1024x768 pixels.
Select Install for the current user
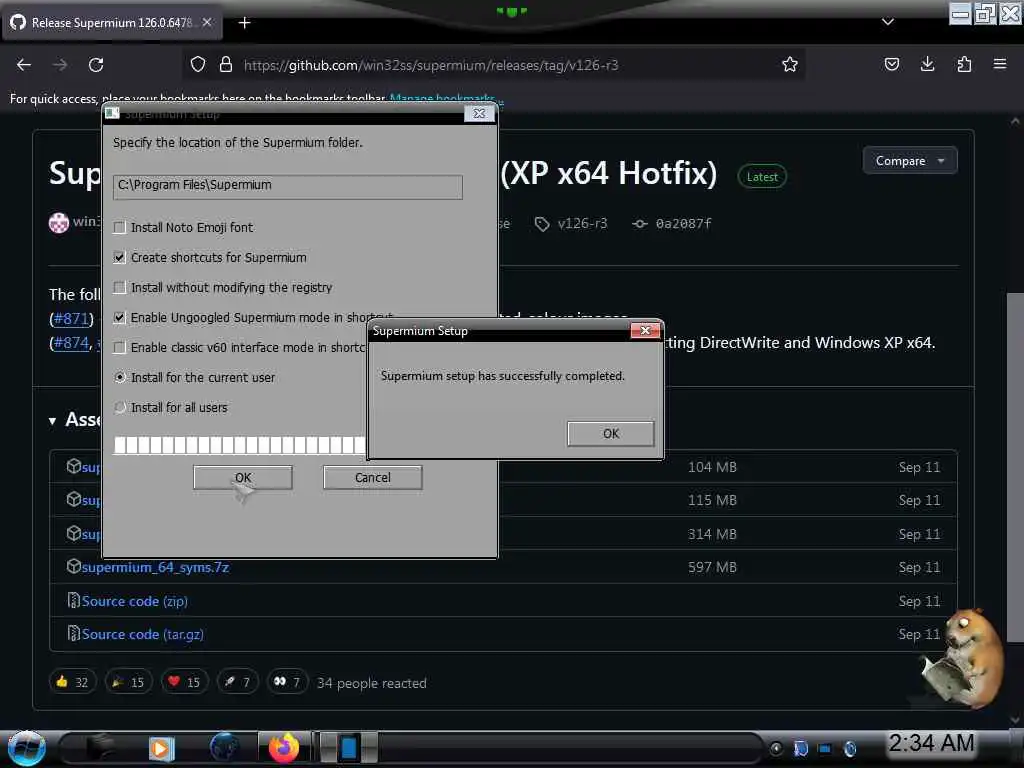pyautogui.click(x=120, y=377)
